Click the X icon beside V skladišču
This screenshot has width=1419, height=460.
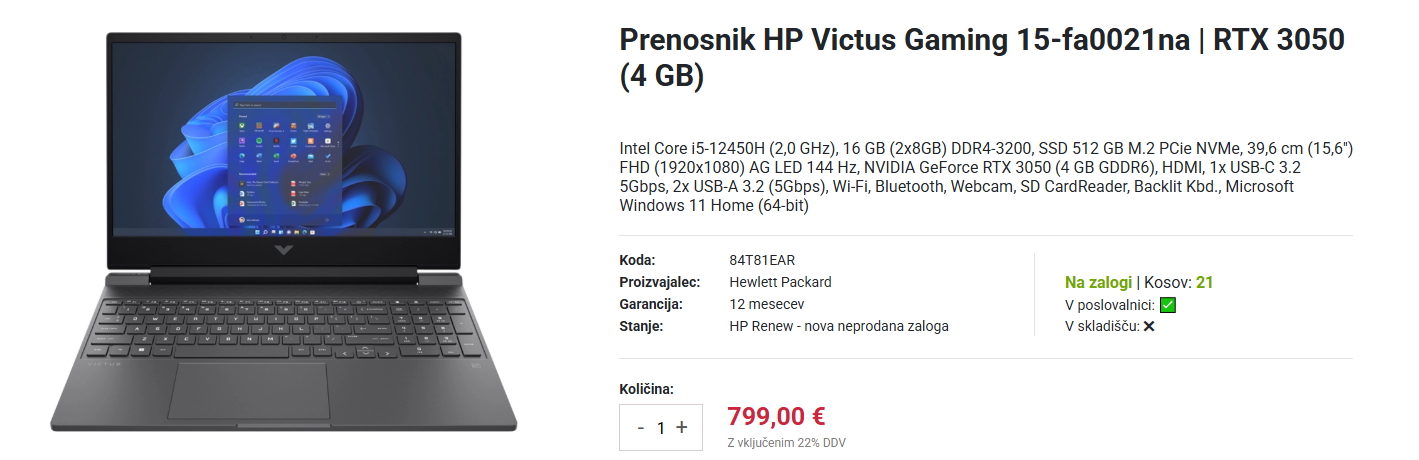[1149, 326]
